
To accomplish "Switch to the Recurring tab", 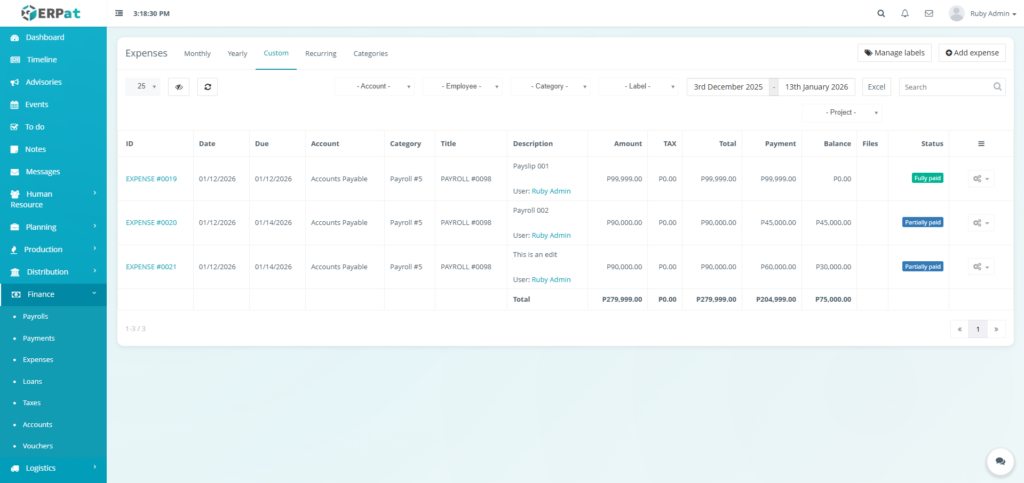I will [321, 53].
